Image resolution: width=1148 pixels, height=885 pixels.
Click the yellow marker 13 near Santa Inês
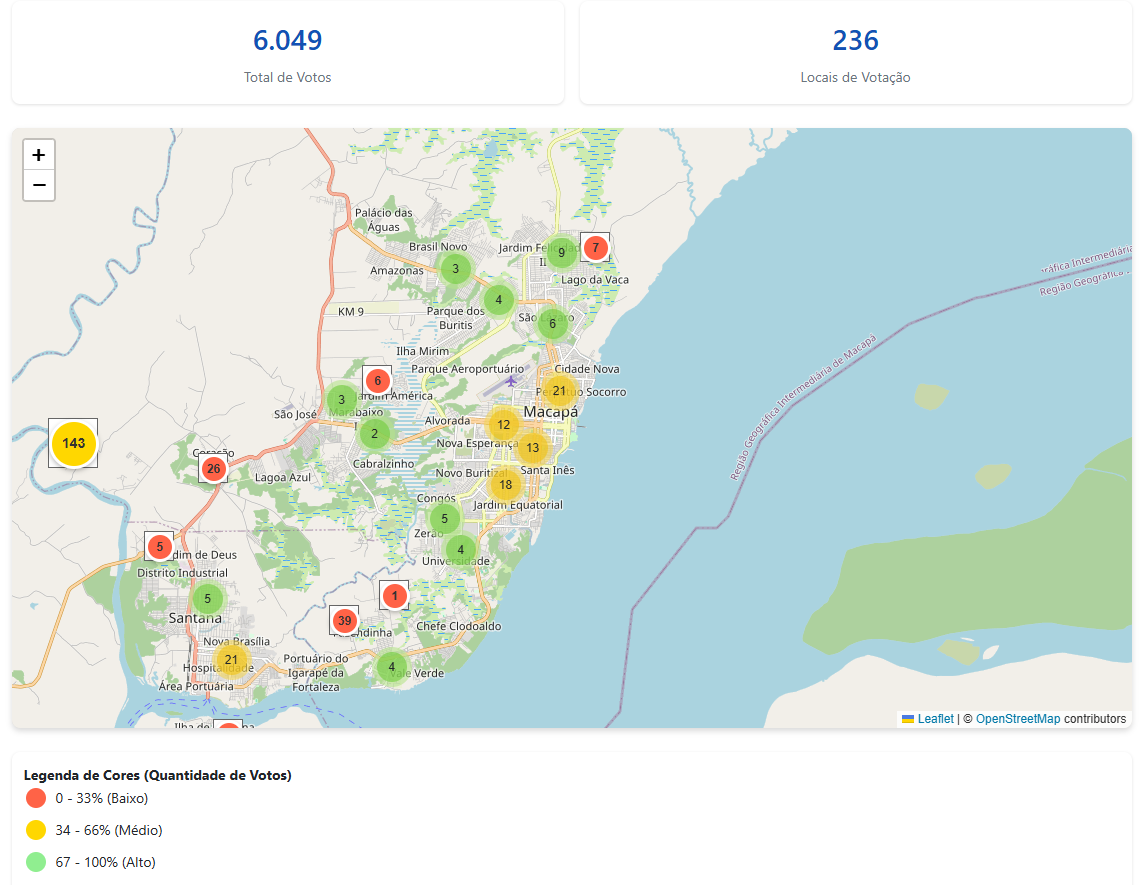click(533, 448)
